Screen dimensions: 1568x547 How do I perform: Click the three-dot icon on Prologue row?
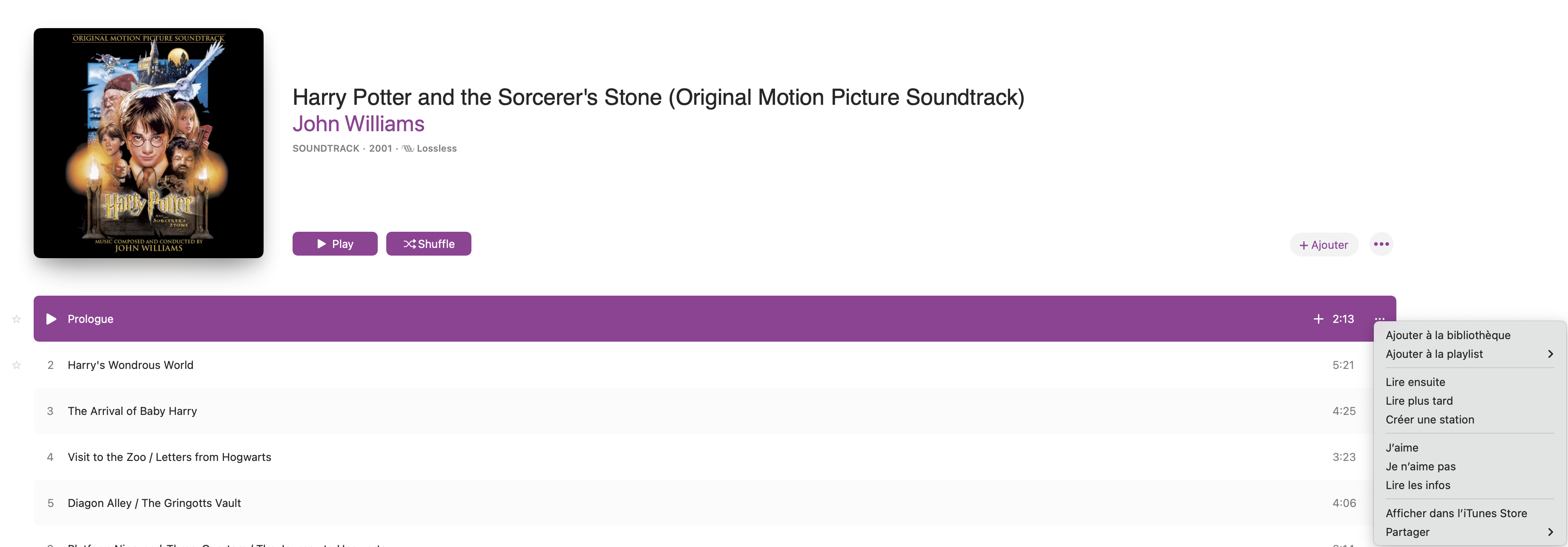coord(1379,319)
